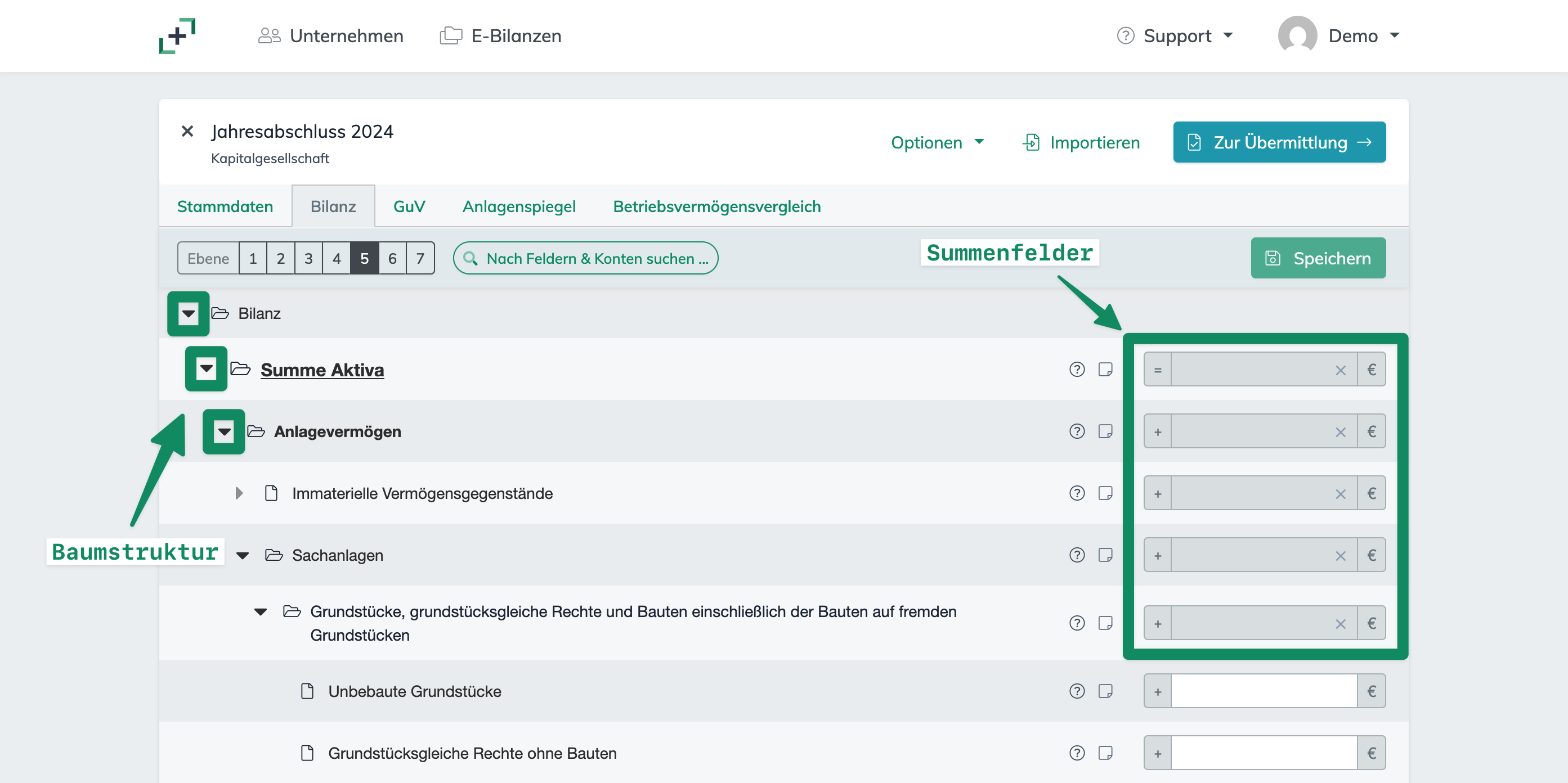The width and height of the screenshot is (1568, 783).
Task: Close the Jahresabschluss 2024 with X icon
Action: (x=187, y=132)
